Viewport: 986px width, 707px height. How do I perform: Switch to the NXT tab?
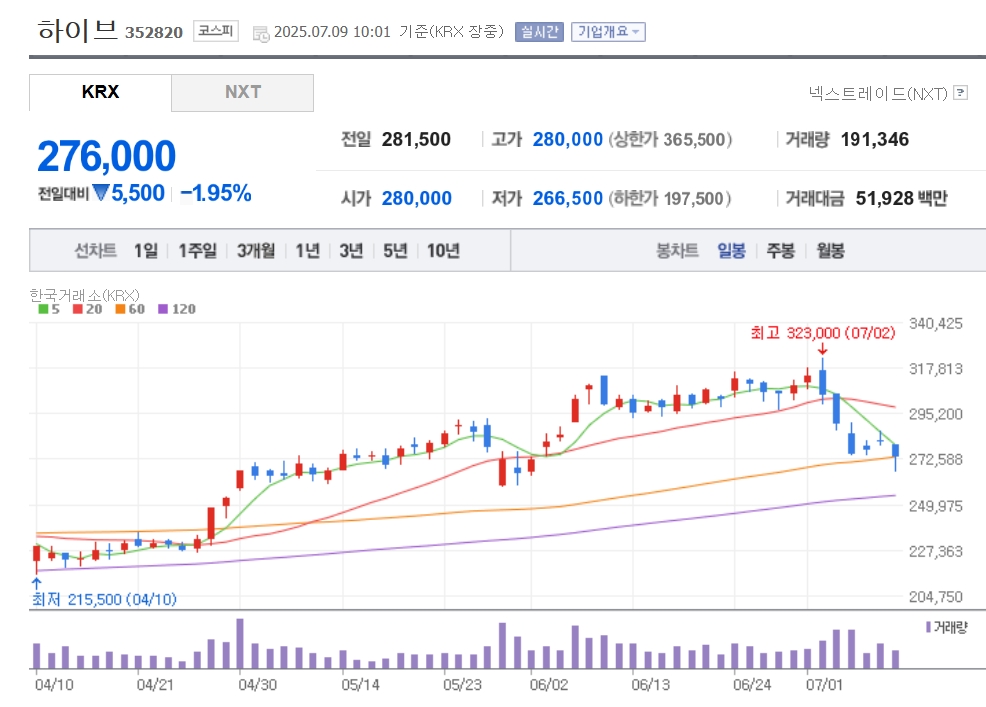point(243,92)
